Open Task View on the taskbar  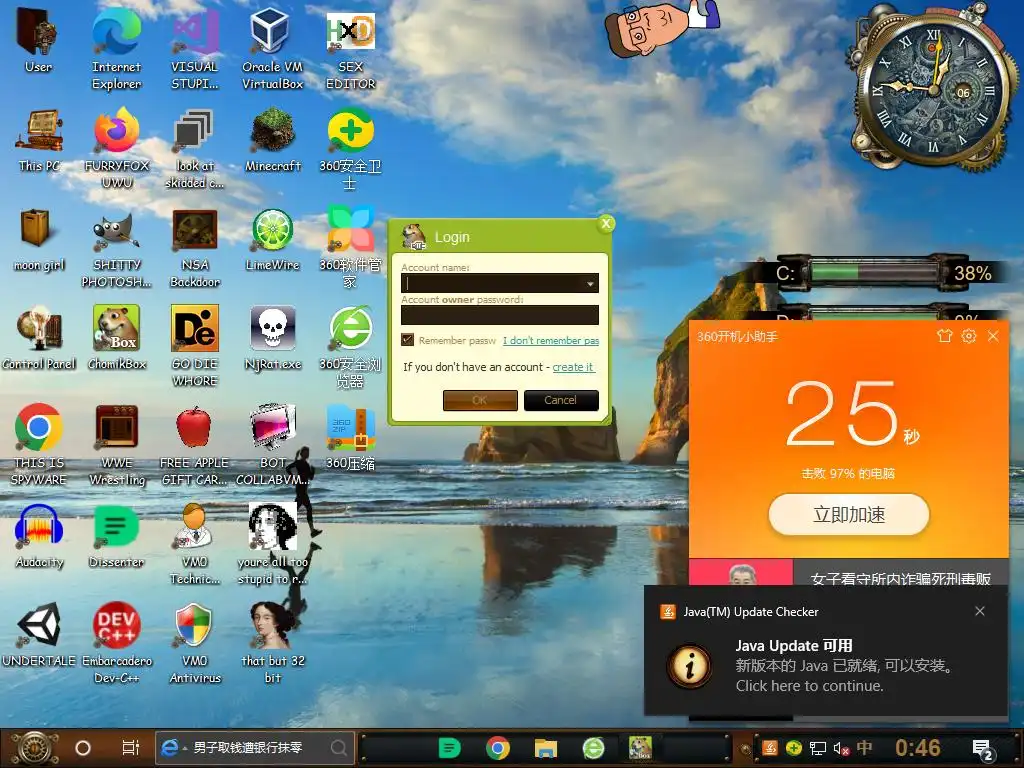(131, 748)
